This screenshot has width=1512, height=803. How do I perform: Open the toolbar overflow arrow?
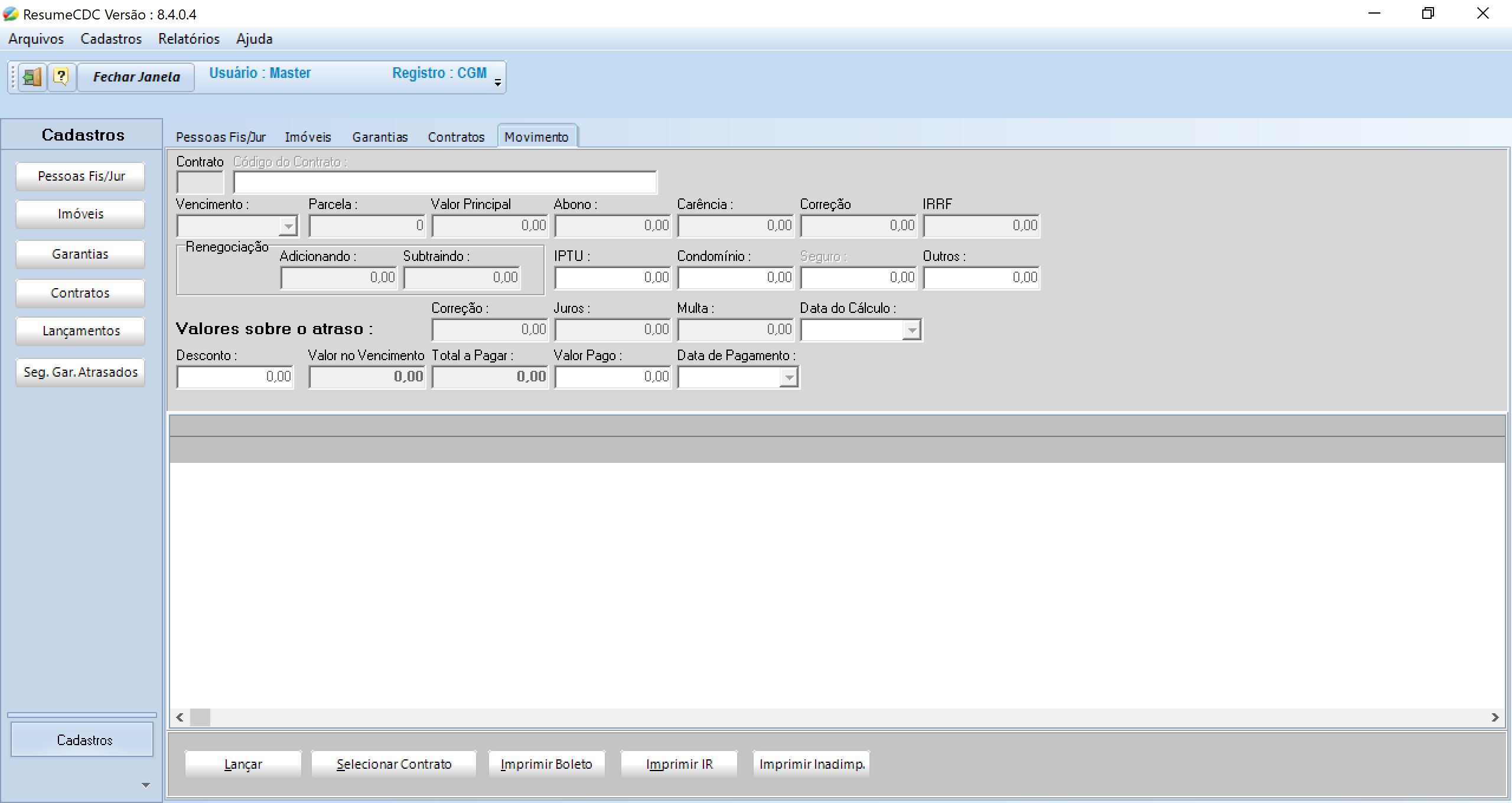click(x=498, y=83)
